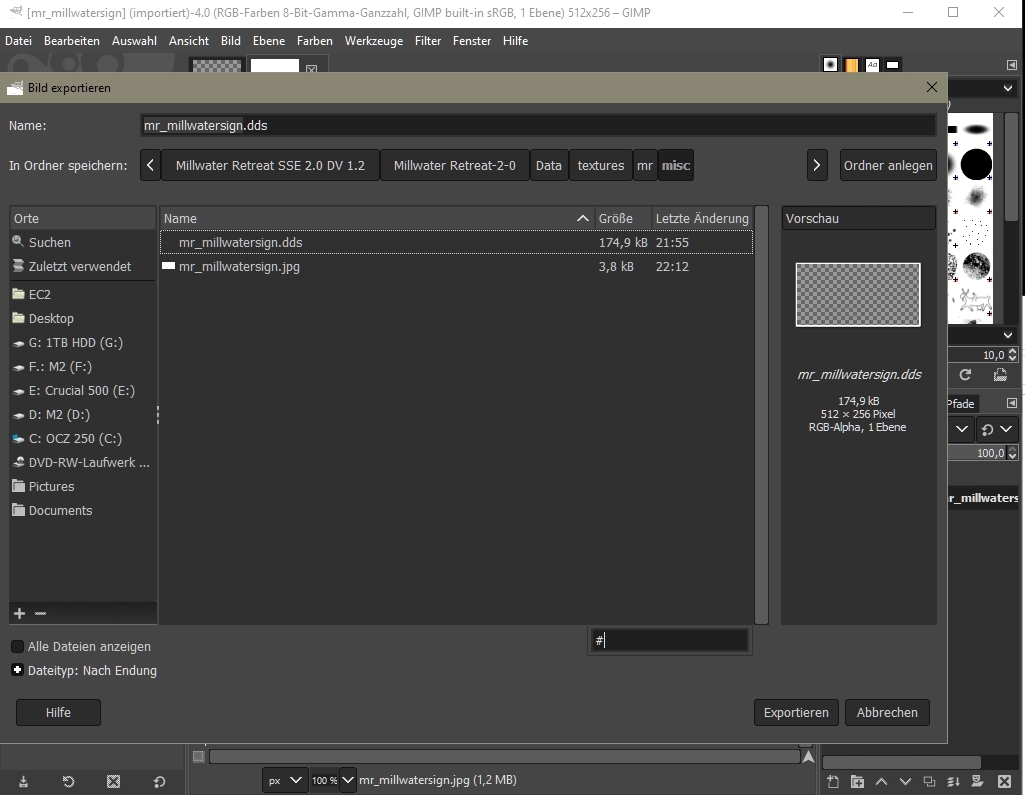
Task: Click the add bookmark plus icon
Action: [19, 613]
